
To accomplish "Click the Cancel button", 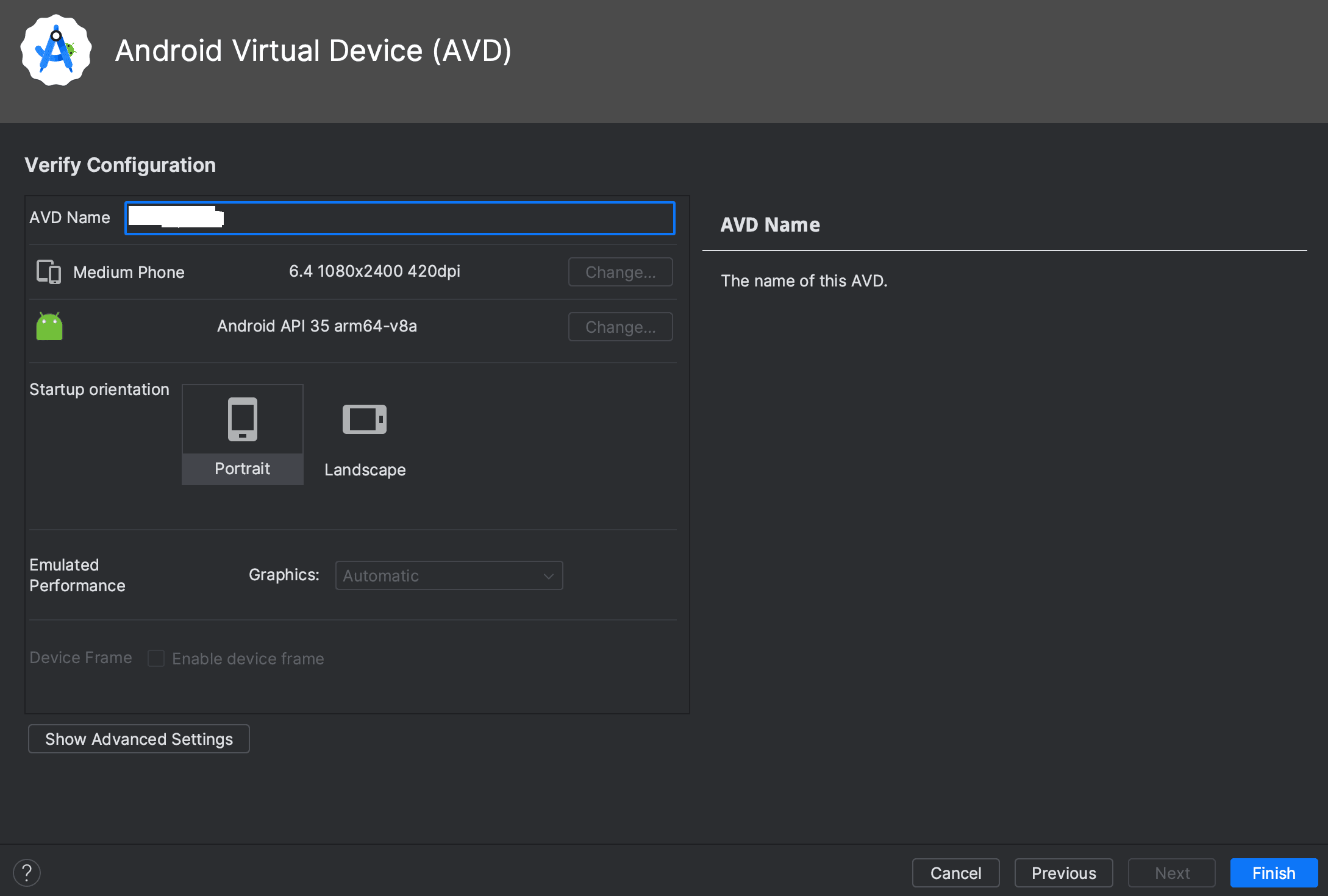I will (955, 873).
